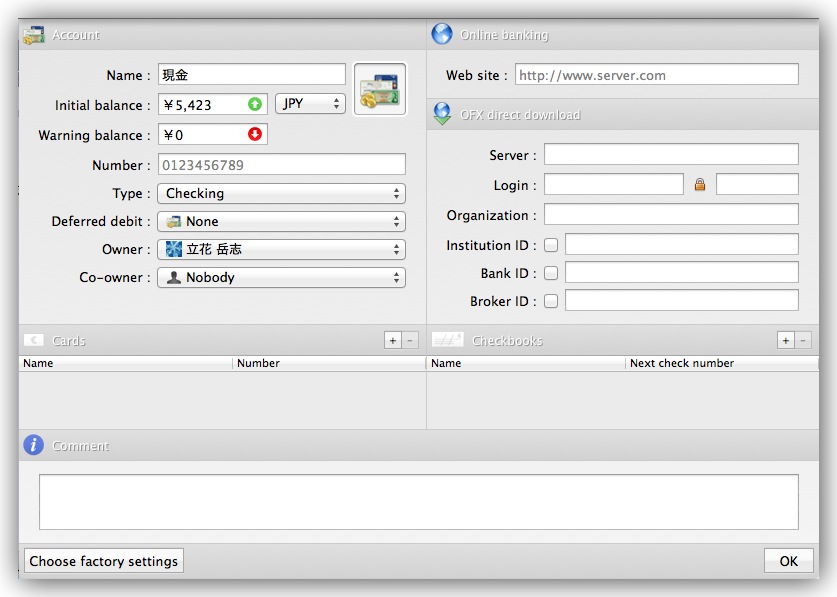837x597 pixels.
Task: Expand the Deferred debit dropdown
Action: click(281, 221)
